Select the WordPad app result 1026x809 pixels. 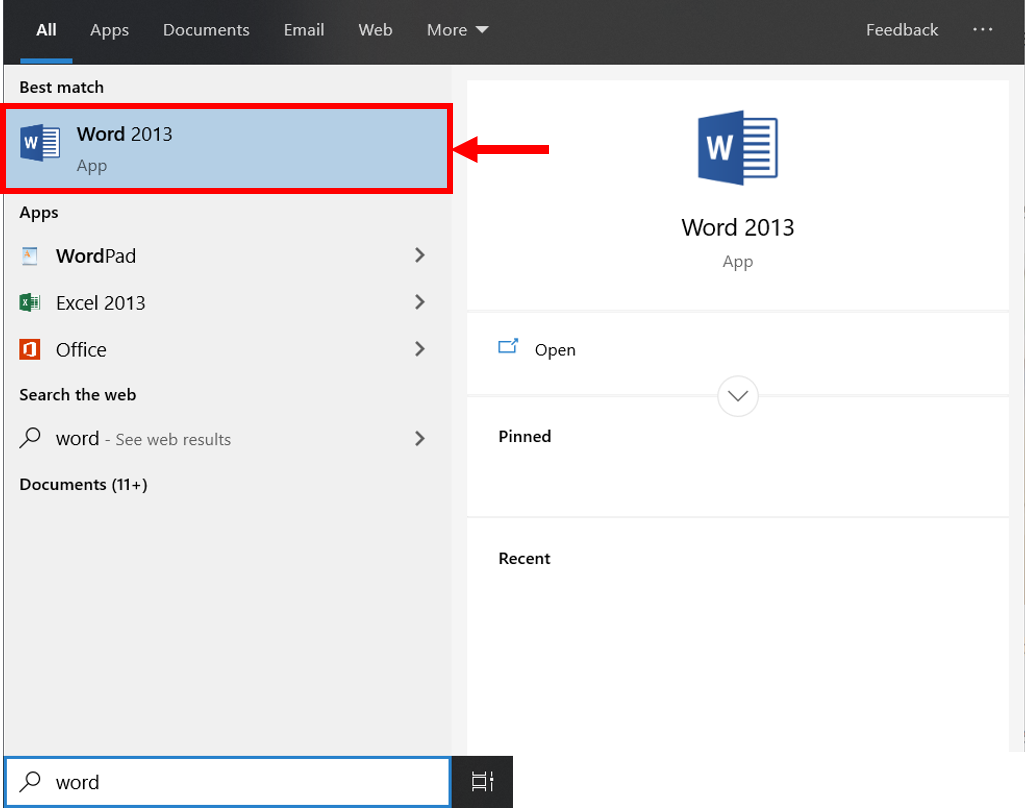(226, 255)
